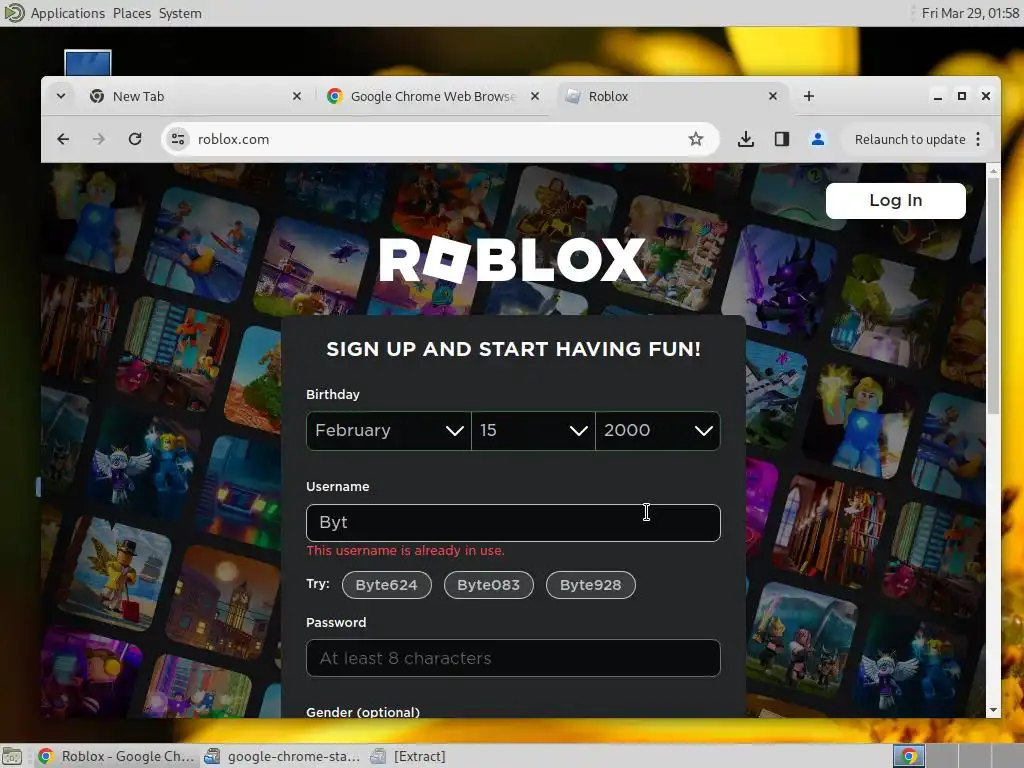This screenshot has width=1024, height=768.
Task: Click the clock showing Fri Mar 29
Action: coord(970,13)
